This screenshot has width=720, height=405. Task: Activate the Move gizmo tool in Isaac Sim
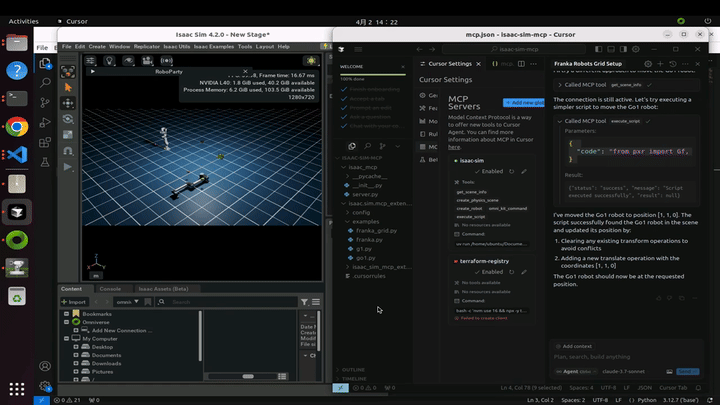(x=68, y=103)
